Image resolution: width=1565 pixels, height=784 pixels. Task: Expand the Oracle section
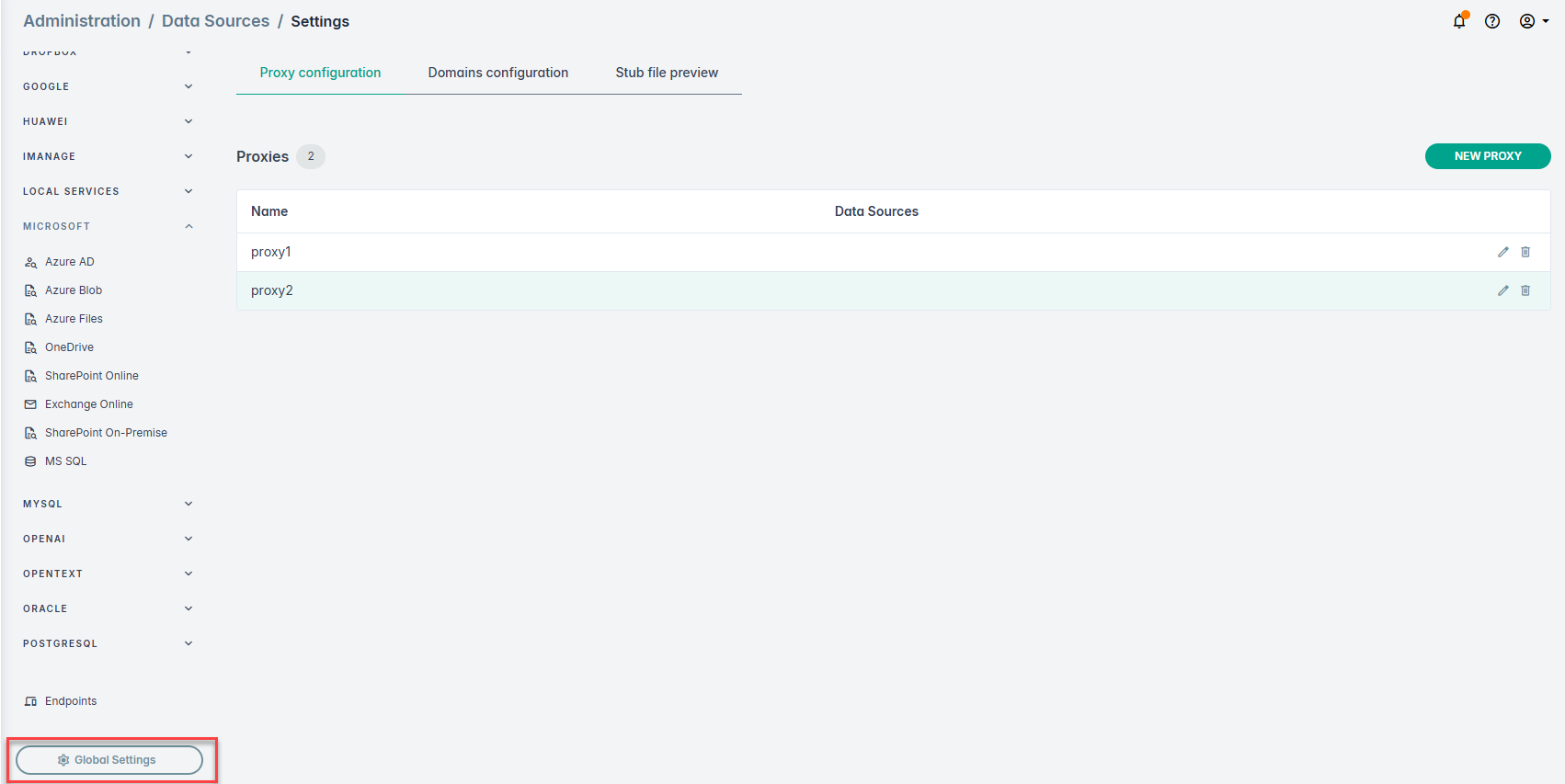click(x=188, y=608)
